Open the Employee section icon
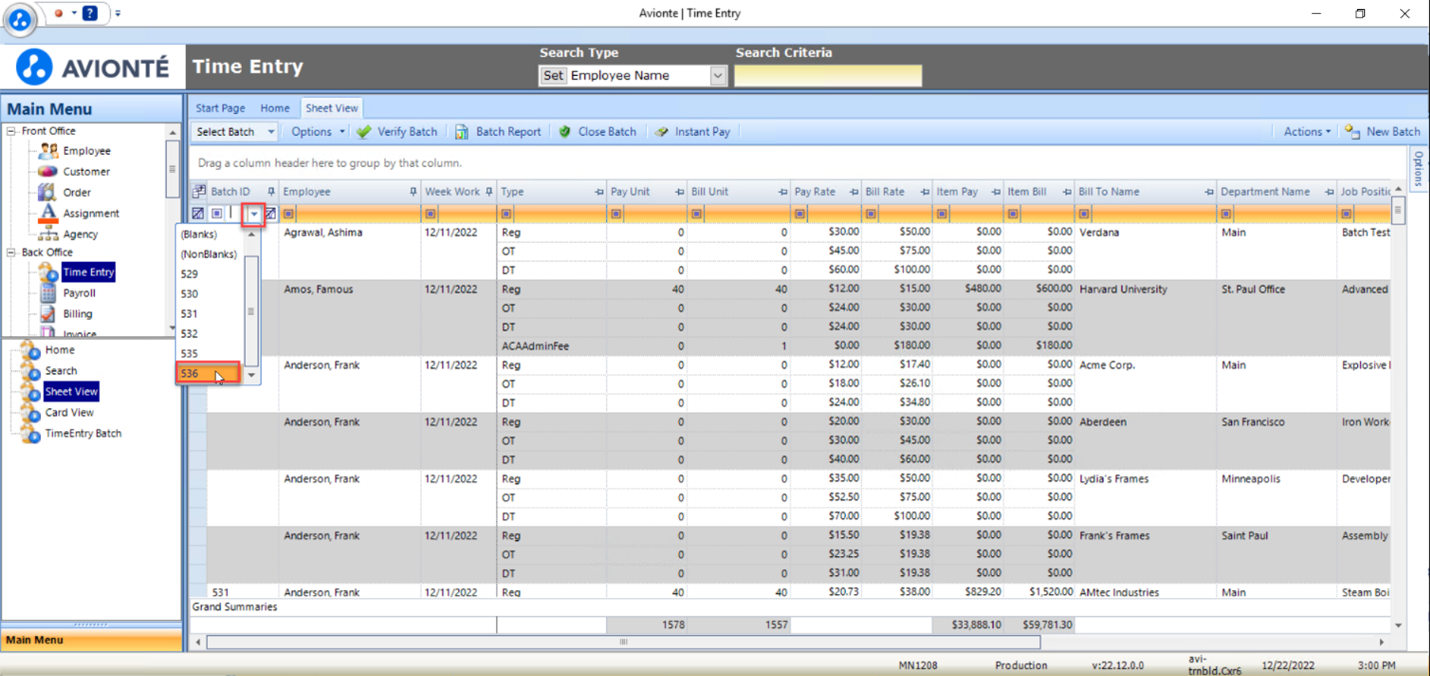 click(x=48, y=151)
